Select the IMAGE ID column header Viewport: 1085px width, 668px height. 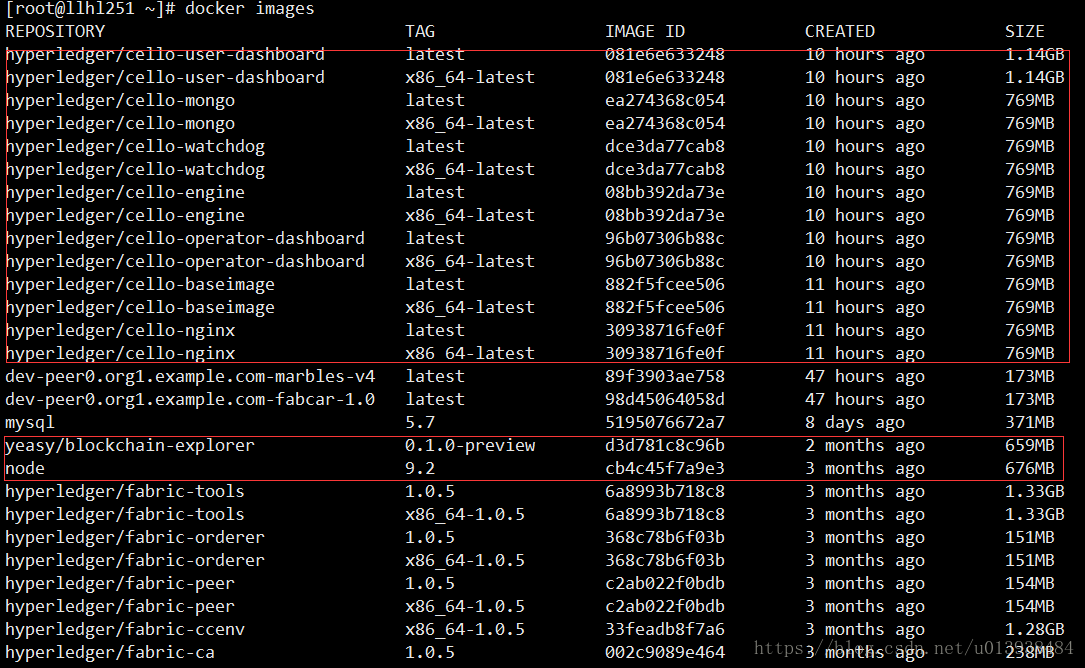[x=645, y=31]
